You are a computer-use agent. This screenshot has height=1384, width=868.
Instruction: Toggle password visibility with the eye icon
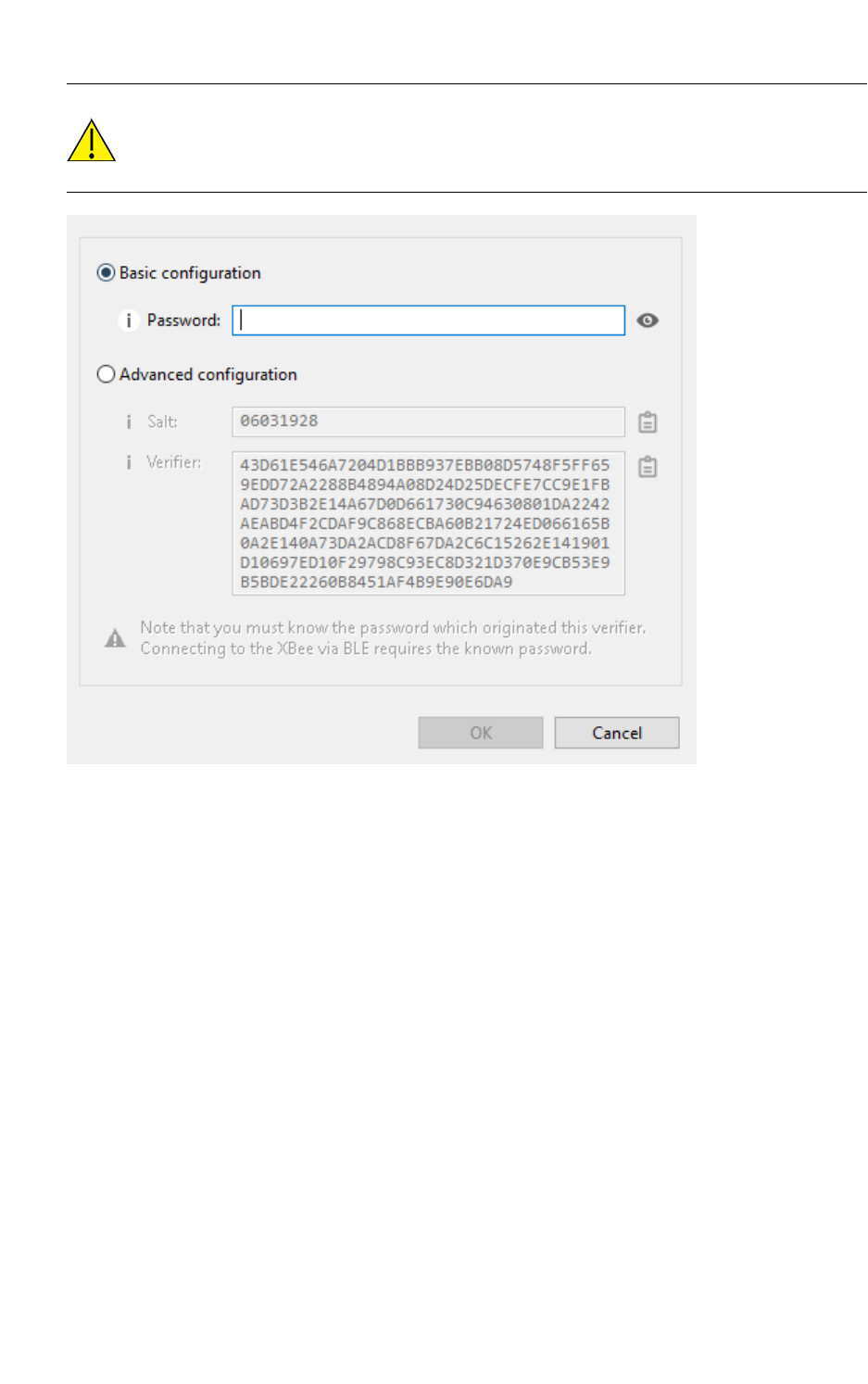pos(648,321)
